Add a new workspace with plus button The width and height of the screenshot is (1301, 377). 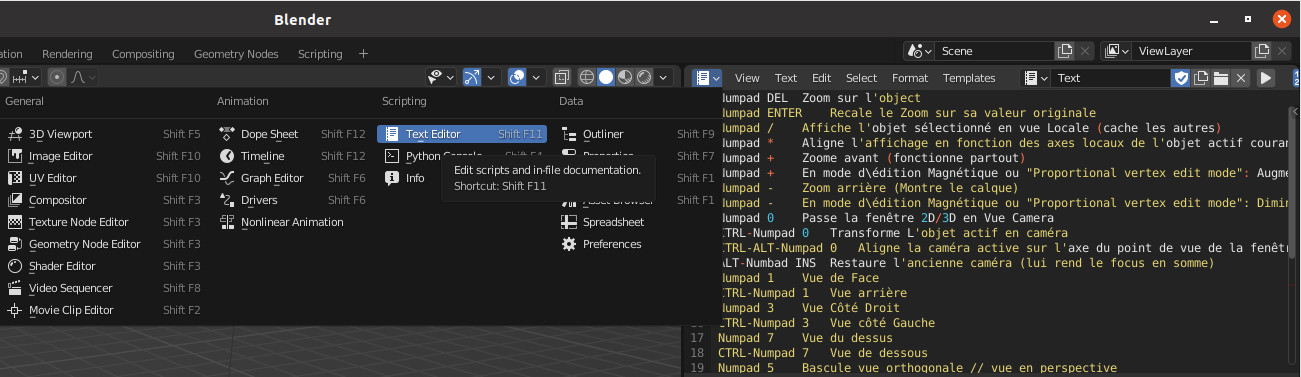coord(363,54)
